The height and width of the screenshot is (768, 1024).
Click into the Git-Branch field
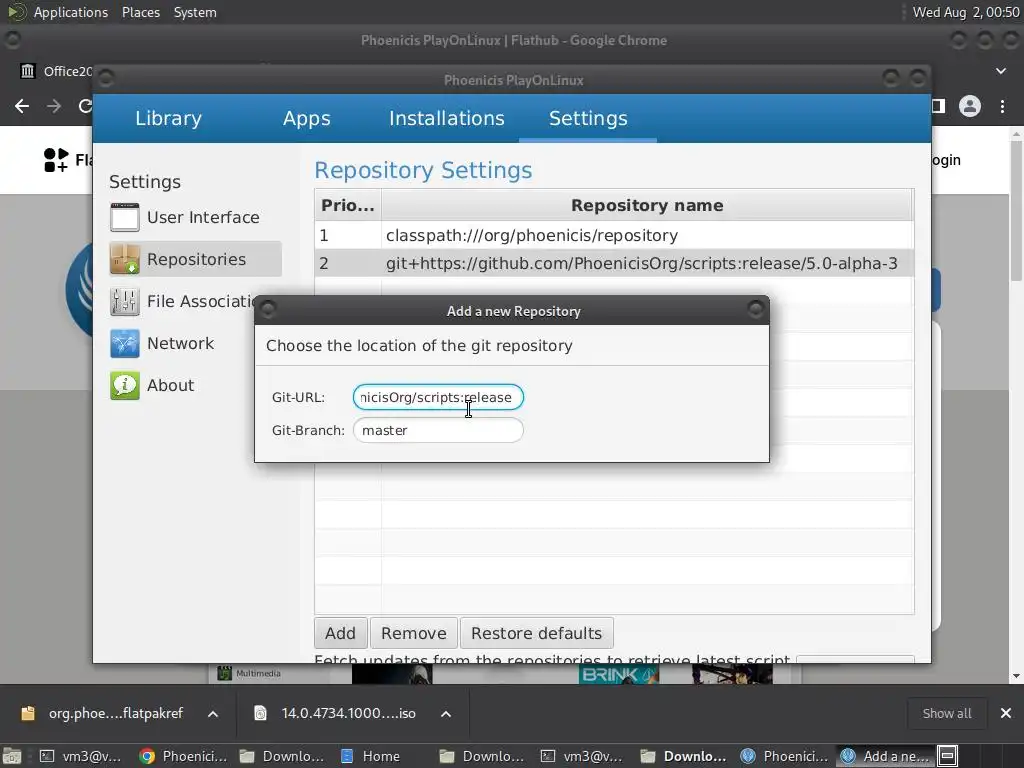click(438, 430)
